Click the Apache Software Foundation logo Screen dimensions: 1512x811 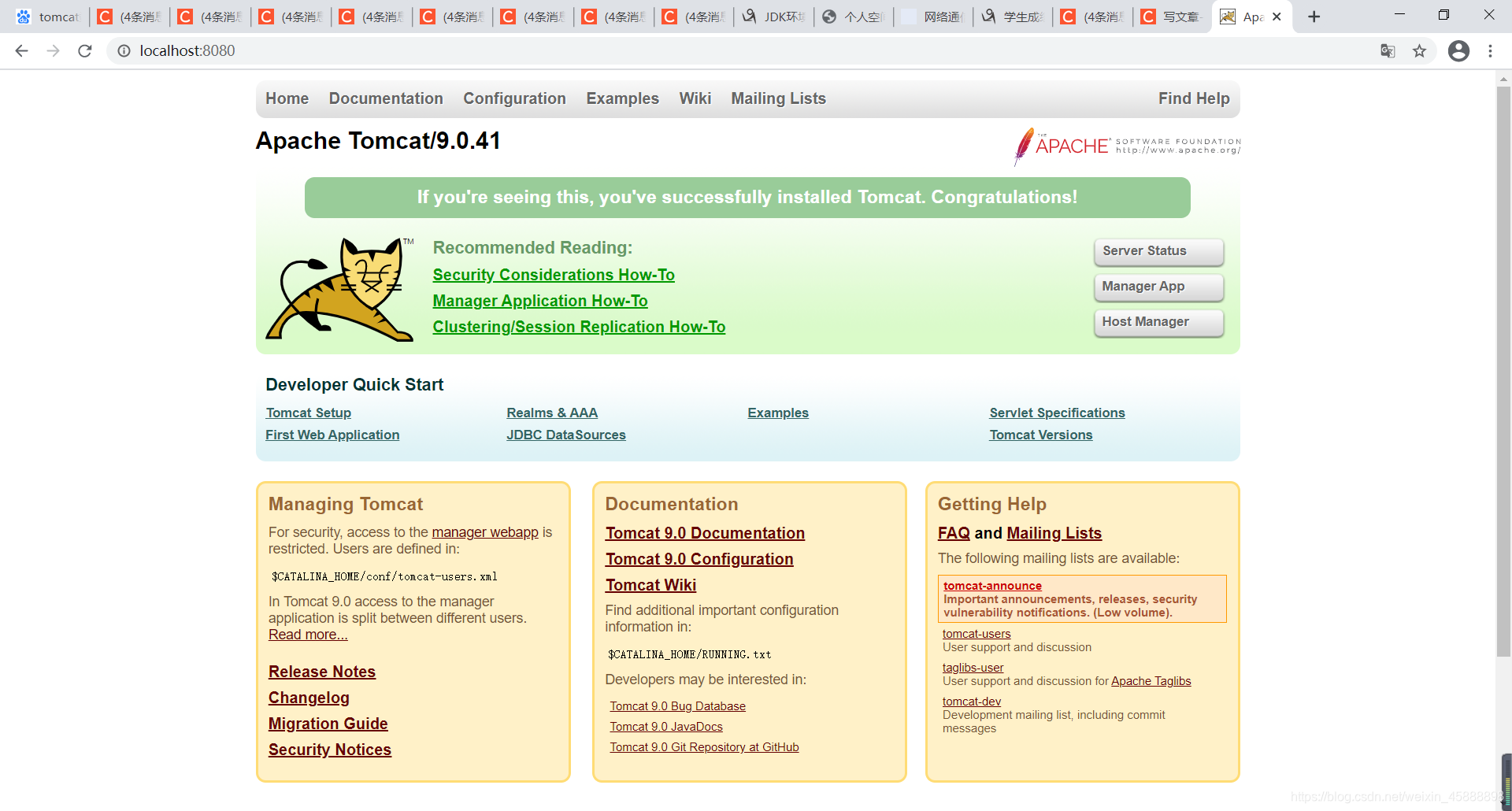pyautogui.click(x=1127, y=146)
